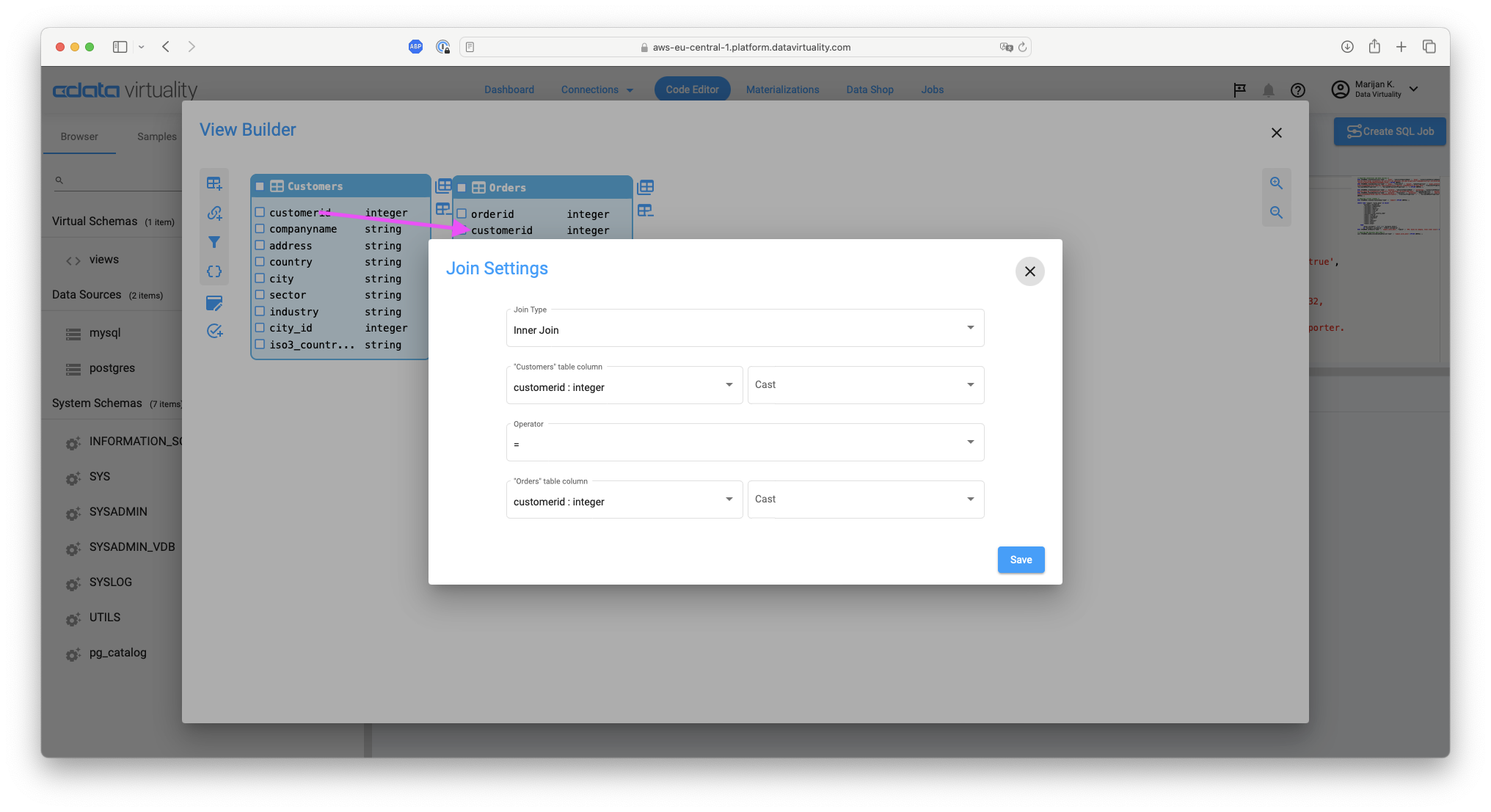This screenshot has width=1491, height=812.
Task: Toggle the checkbox in the Customers table header
Action: [x=259, y=186]
